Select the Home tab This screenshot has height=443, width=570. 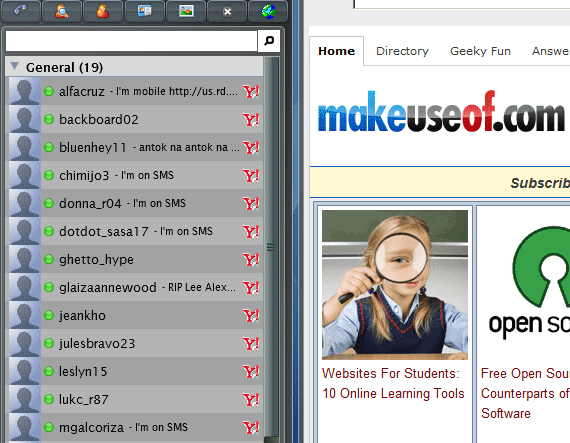pos(336,51)
